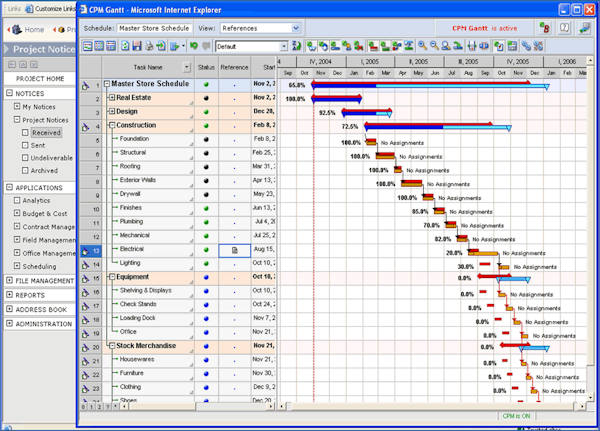Open the help book icon at top right
Viewport: 600px width, 431px height.
564,28
